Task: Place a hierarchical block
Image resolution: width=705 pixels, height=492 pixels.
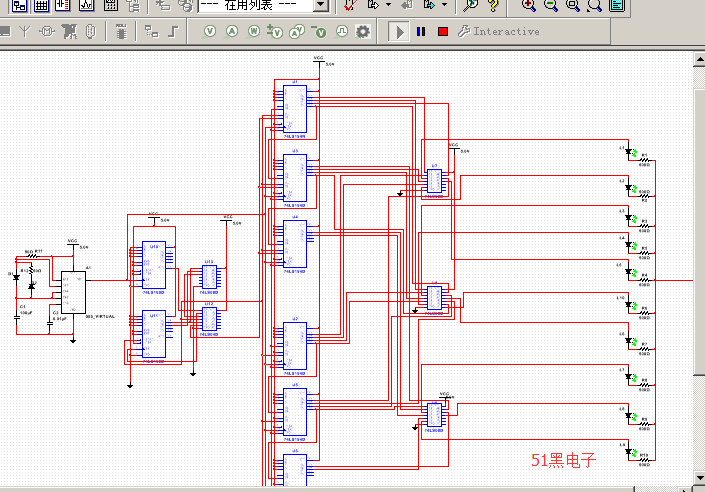Action: coord(152,31)
